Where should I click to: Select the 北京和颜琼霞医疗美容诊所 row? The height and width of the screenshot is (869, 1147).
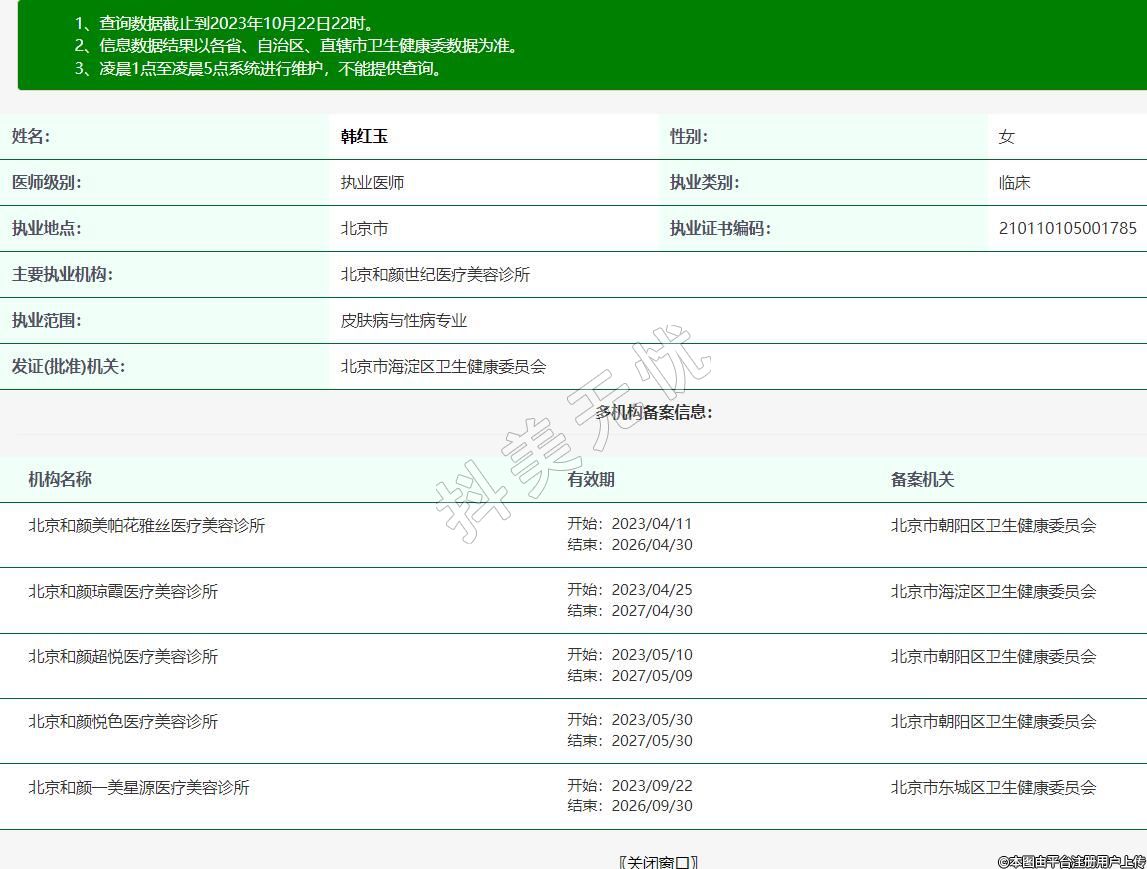coord(123,591)
